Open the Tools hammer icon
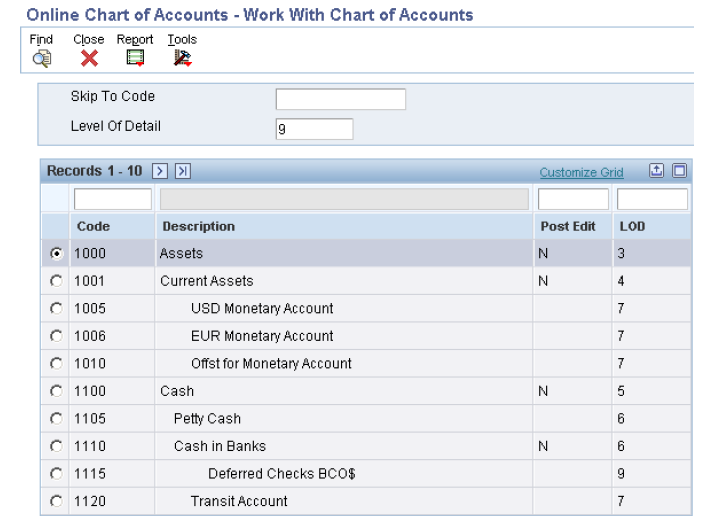Viewport: 716px width, 516px height. pos(182,58)
